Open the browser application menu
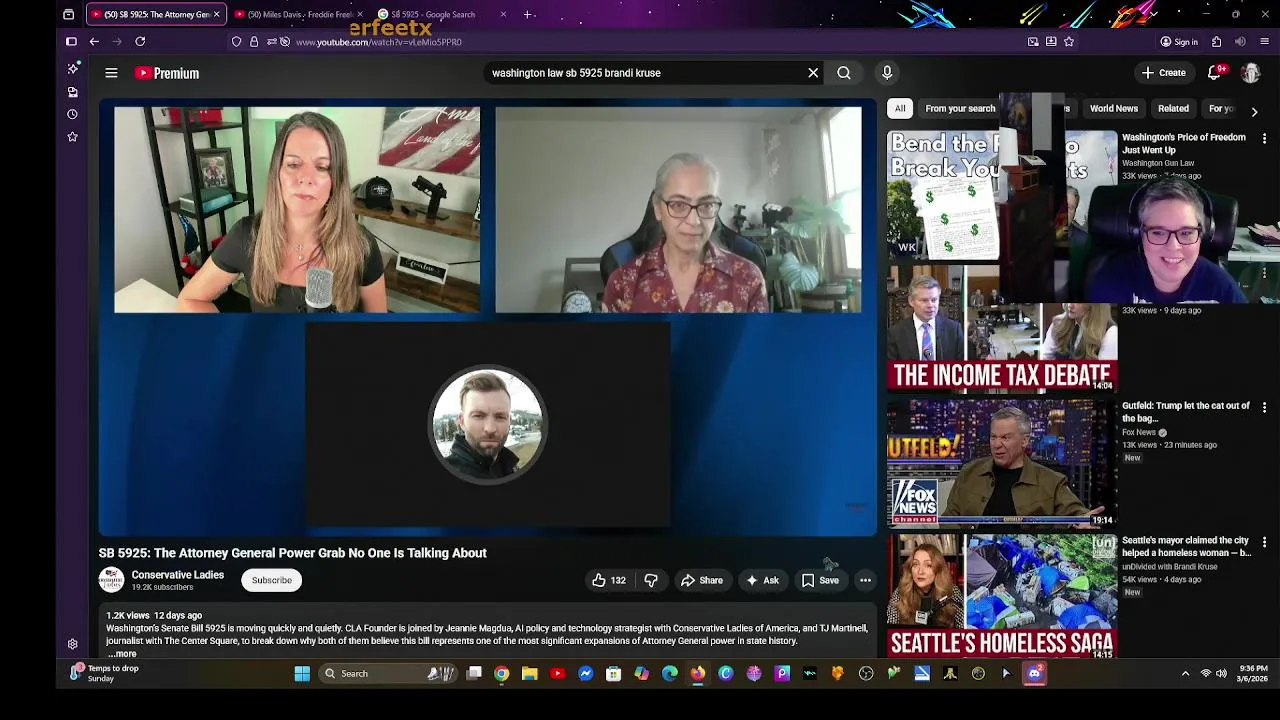 pos(1264,42)
